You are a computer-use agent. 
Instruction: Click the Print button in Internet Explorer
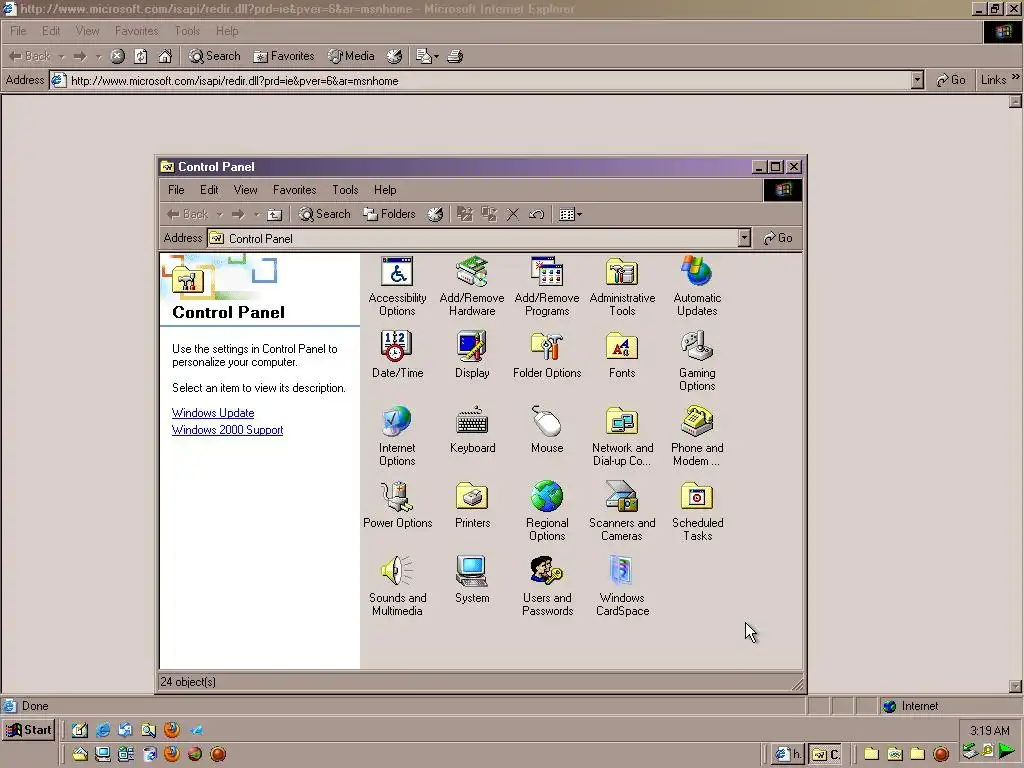coord(455,56)
